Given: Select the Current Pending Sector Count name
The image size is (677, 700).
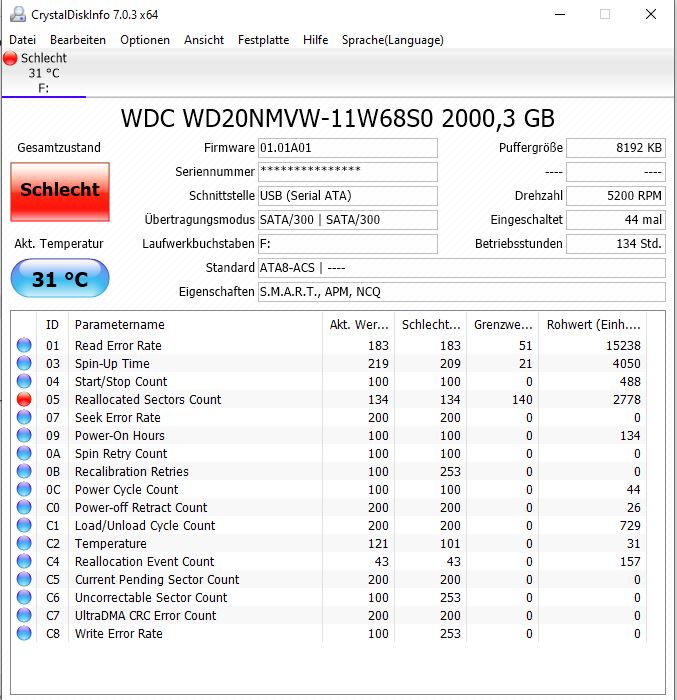Looking at the screenshot, I should click(x=157, y=579).
